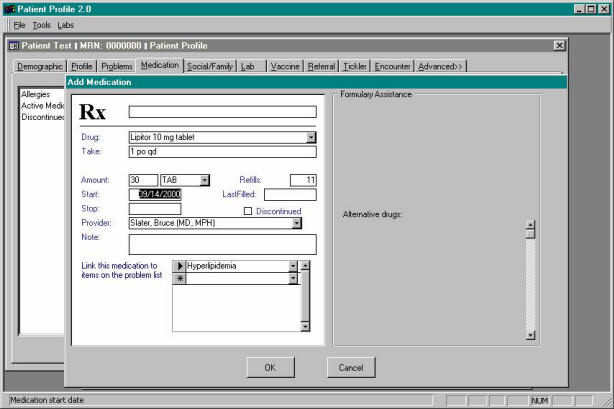Screen dimensions: 614x409
Task: Switch to the Vaccine tab
Action: click(x=286, y=66)
